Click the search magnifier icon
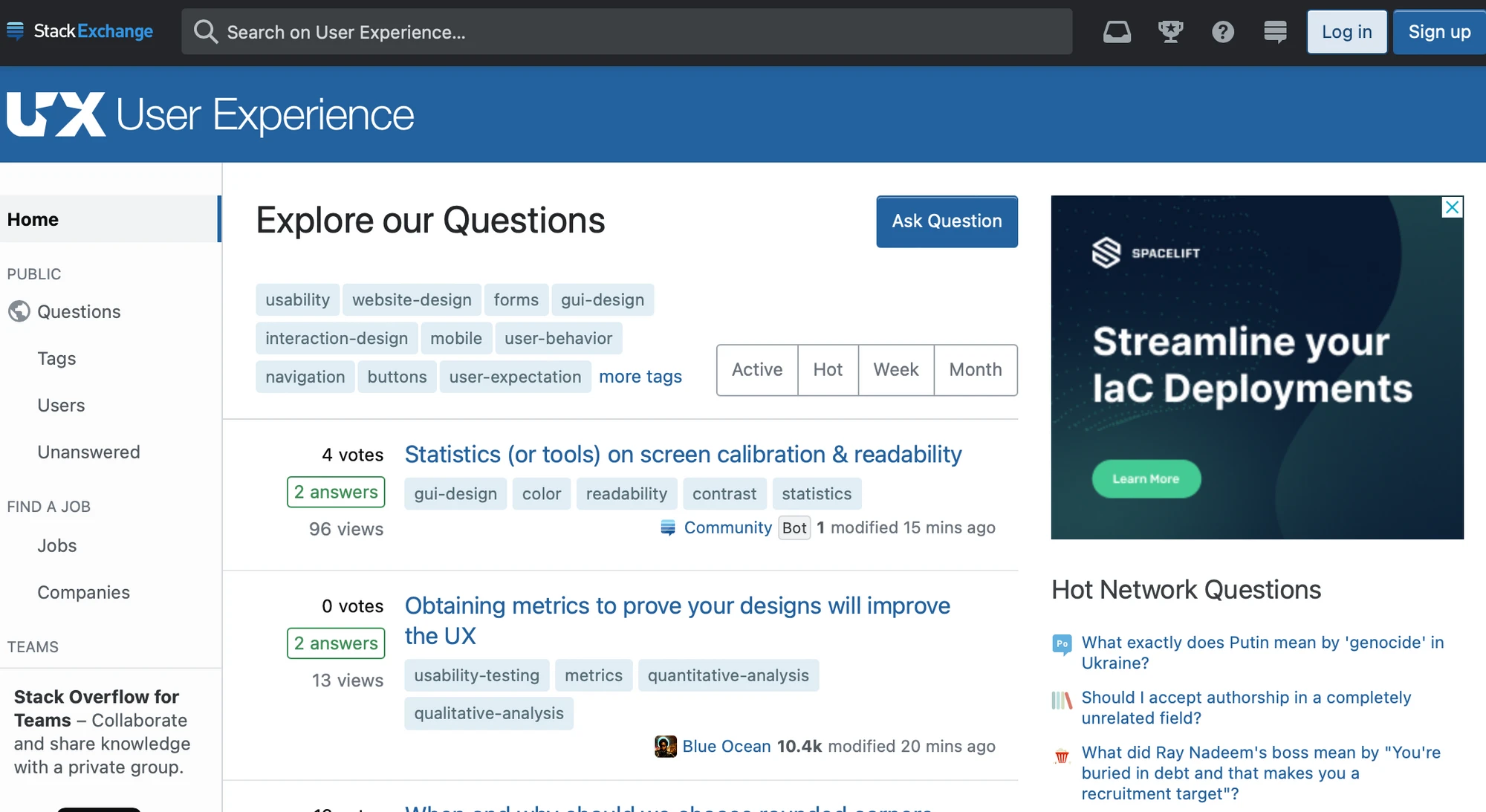 pyautogui.click(x=206, y=31)
